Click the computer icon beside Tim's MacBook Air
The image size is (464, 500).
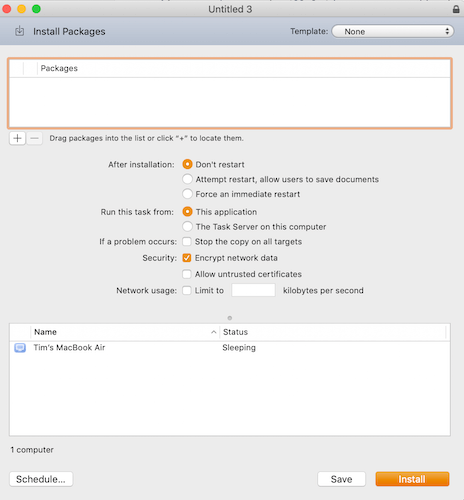[x=20, y=348]
